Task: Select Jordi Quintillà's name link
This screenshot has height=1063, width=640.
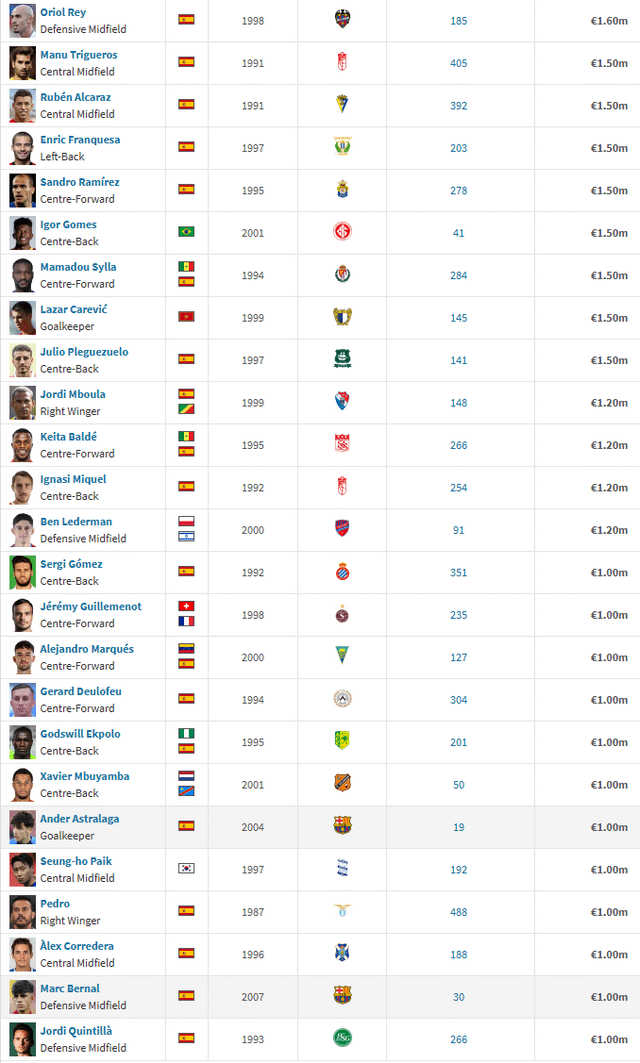Action: pyautogui.click(x=76, y=1031)
